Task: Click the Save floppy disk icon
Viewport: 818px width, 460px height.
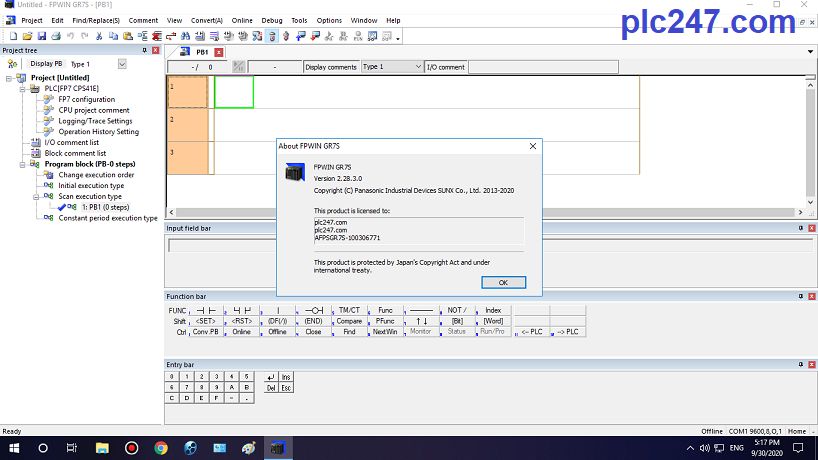Action: tap(42, 36)
